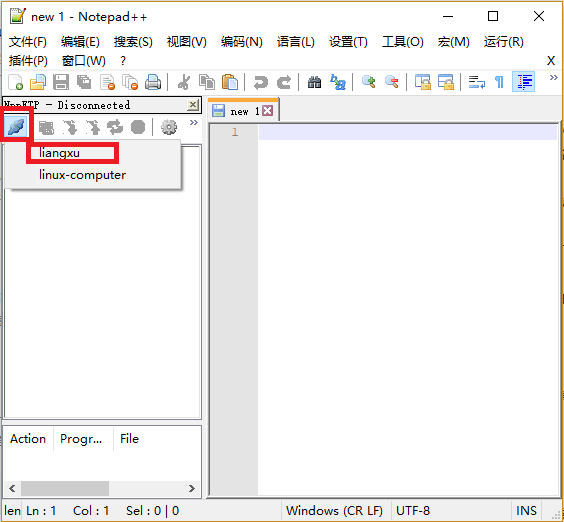The image size is (564, 522).
Task: Click the Open file folder icon
Action: pos(38,82)
